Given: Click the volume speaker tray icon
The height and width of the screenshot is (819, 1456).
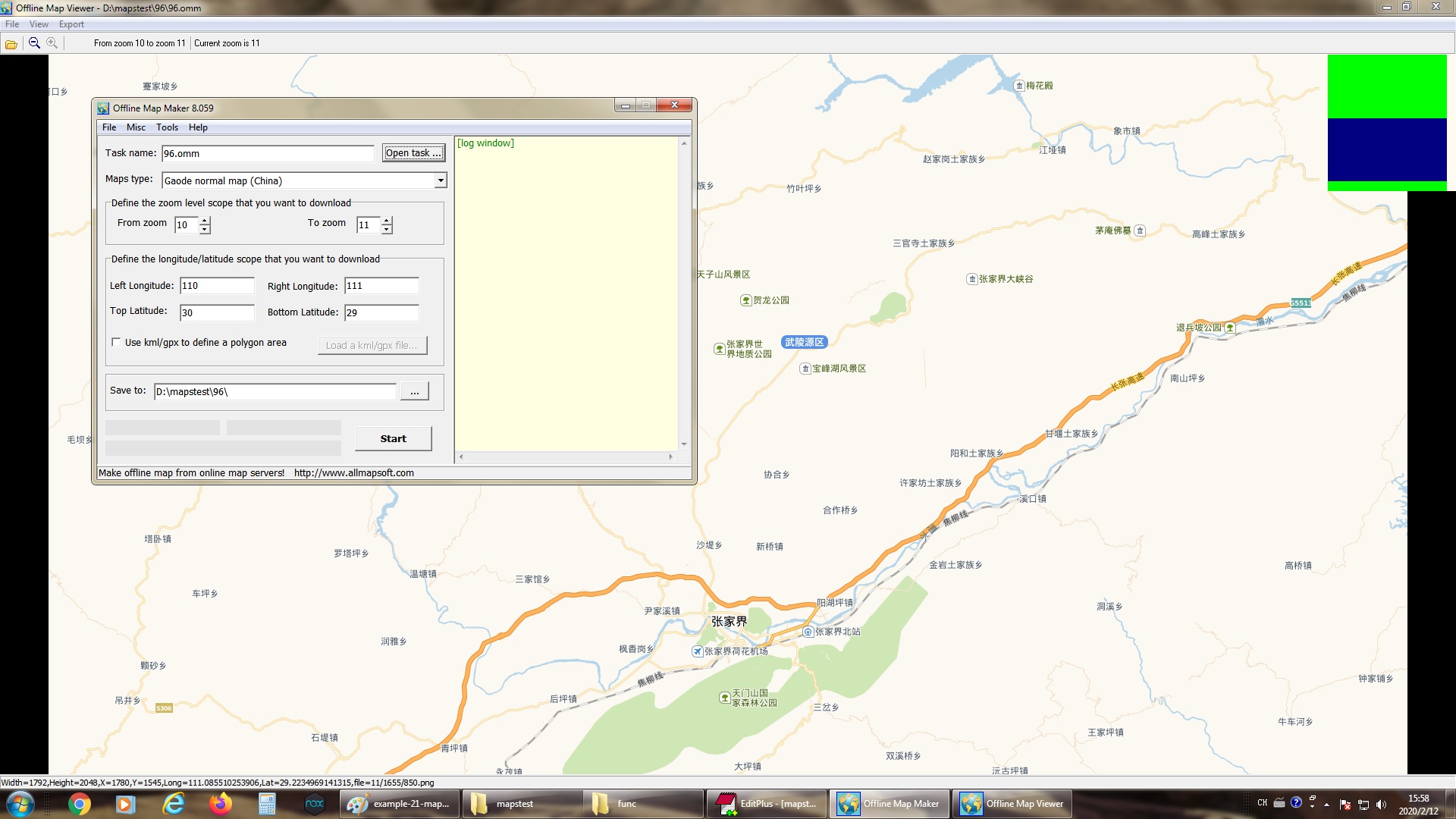Looking at the screenshot, I should coord(1381,805).
